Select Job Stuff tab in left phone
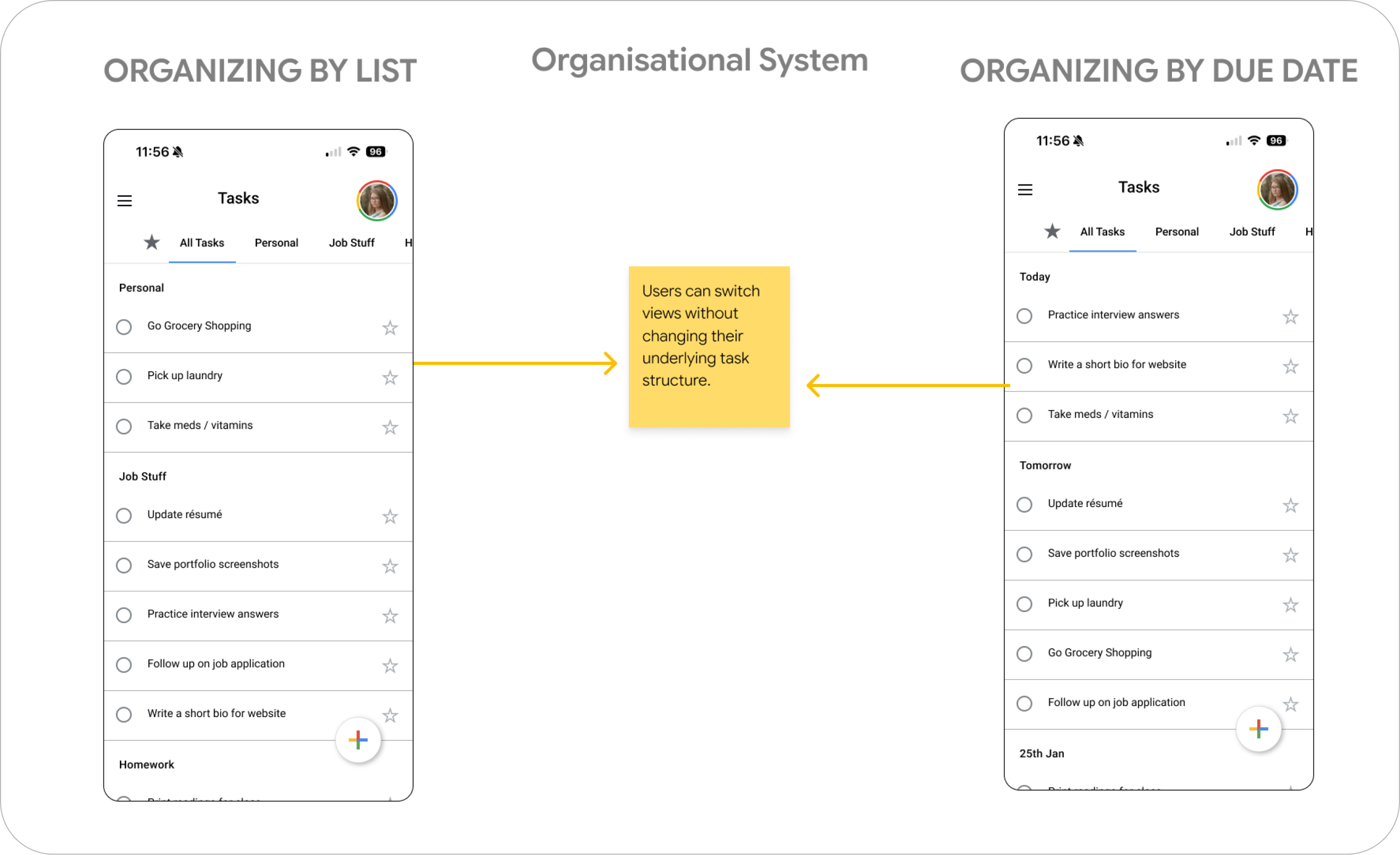The image size is (1400, 855). 352,243
